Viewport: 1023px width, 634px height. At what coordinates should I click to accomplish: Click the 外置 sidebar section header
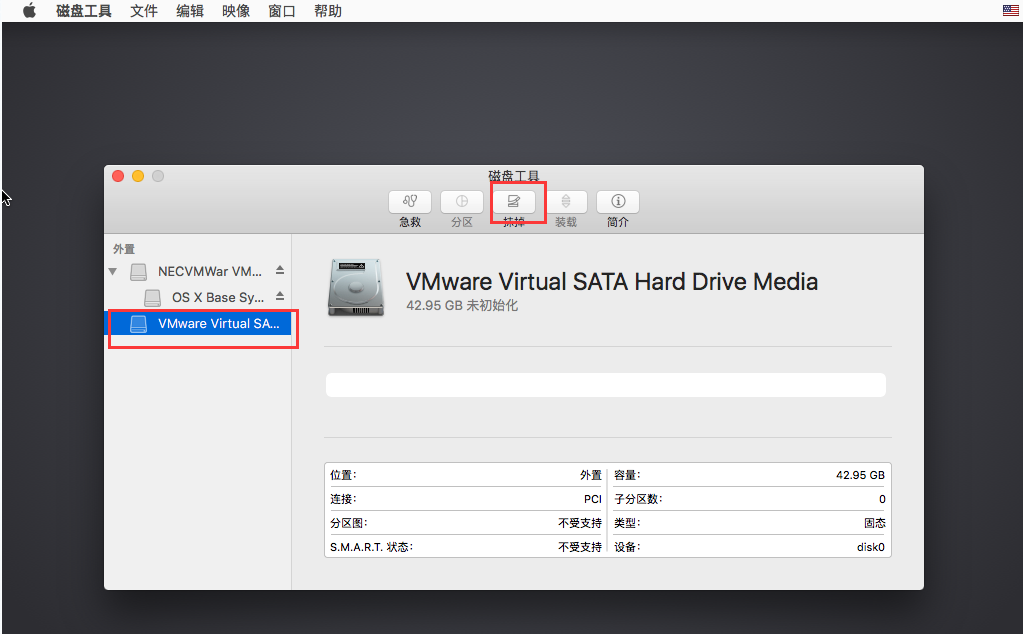(x=124, y=249)
